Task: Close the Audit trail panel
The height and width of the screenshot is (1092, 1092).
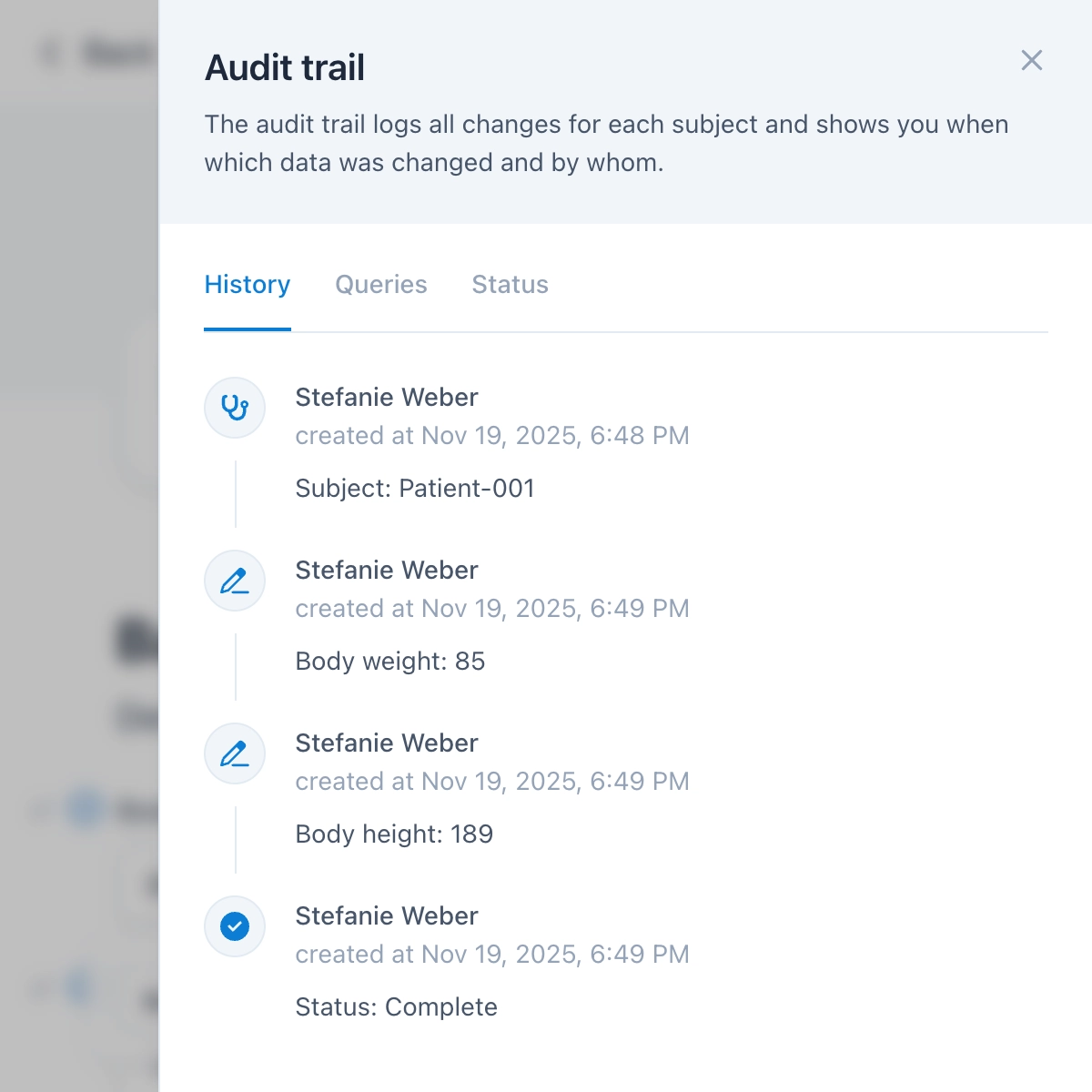Action: coord(1031,61)
